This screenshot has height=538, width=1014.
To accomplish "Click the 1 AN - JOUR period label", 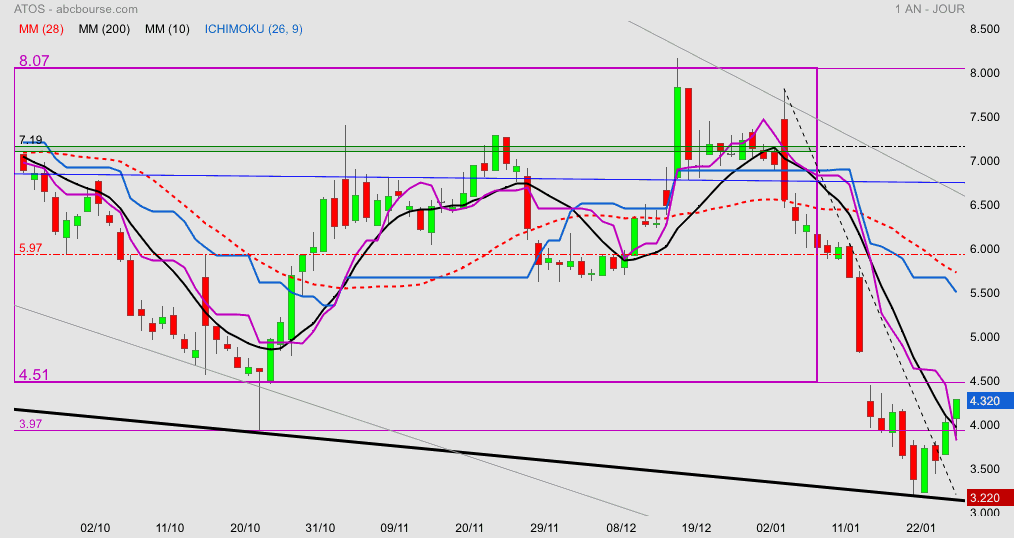I will coord(930,9).
